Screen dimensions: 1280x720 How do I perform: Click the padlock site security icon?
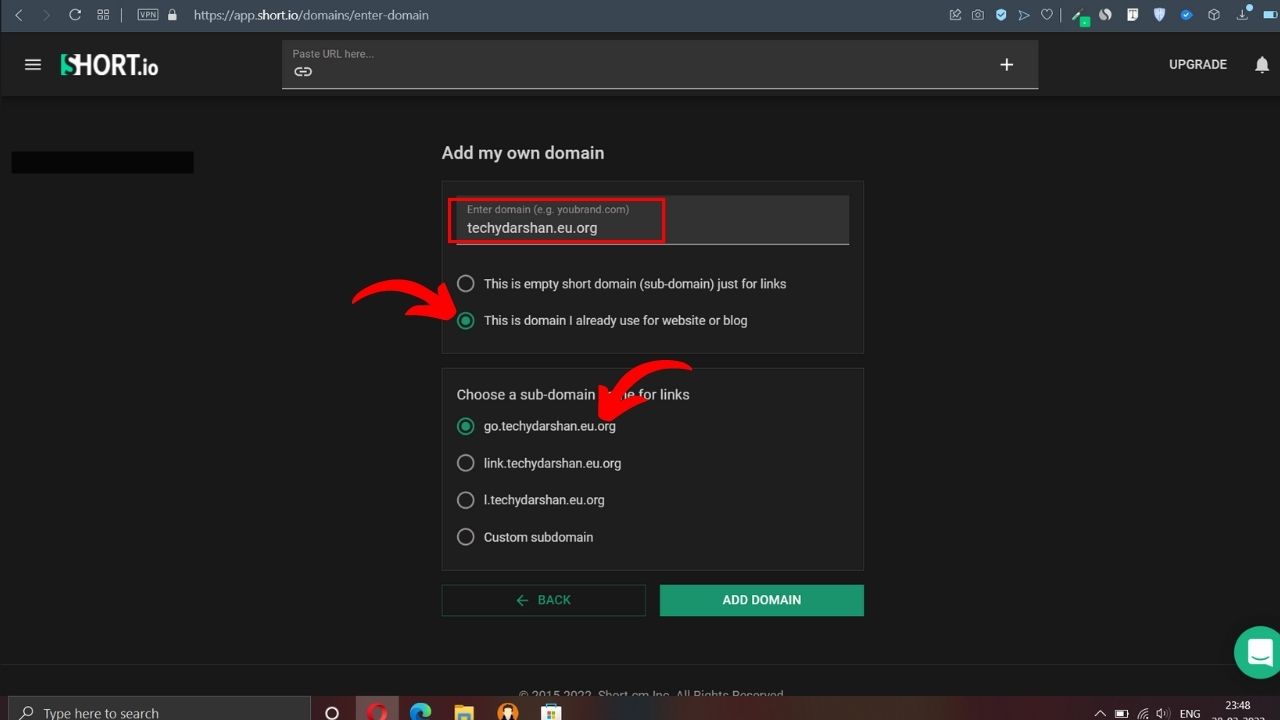(x=173, y=15)
